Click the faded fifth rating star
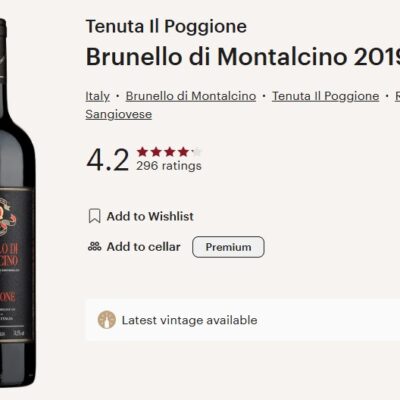The height and width of the screenshot is (400, 400). (197, 152)
